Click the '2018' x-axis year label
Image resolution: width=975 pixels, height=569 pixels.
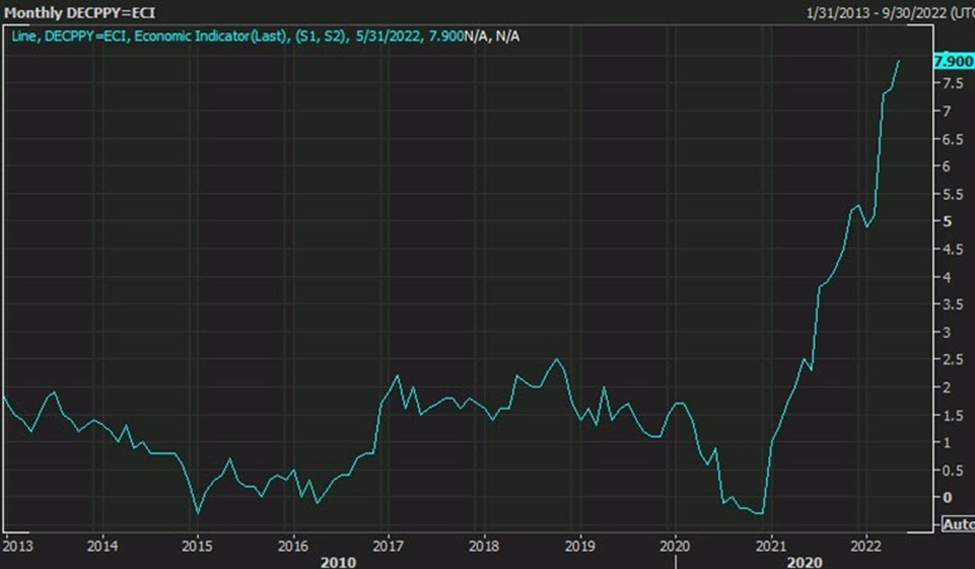click(x=484, y=546)
